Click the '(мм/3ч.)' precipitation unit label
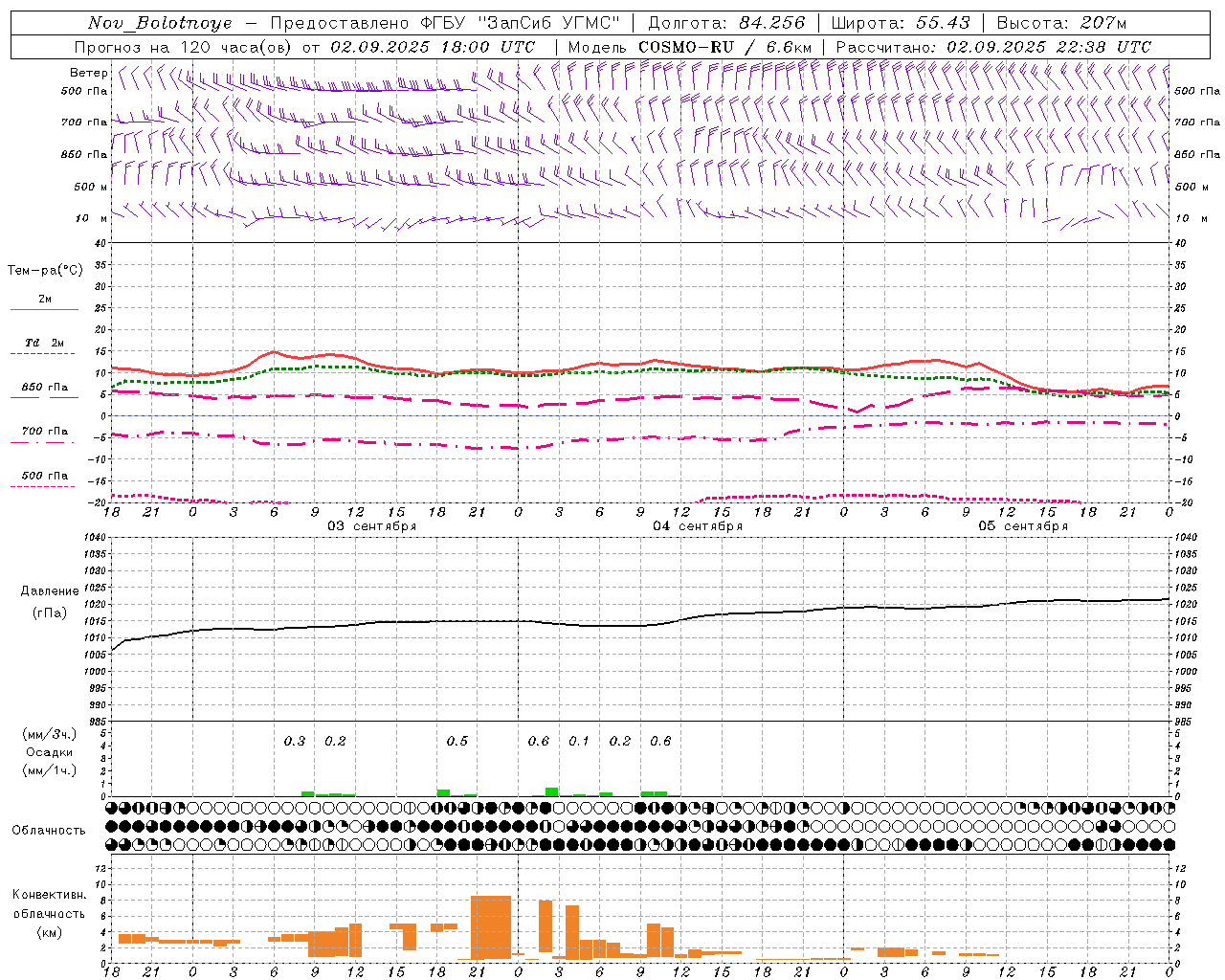 click(x=50, y=734)
